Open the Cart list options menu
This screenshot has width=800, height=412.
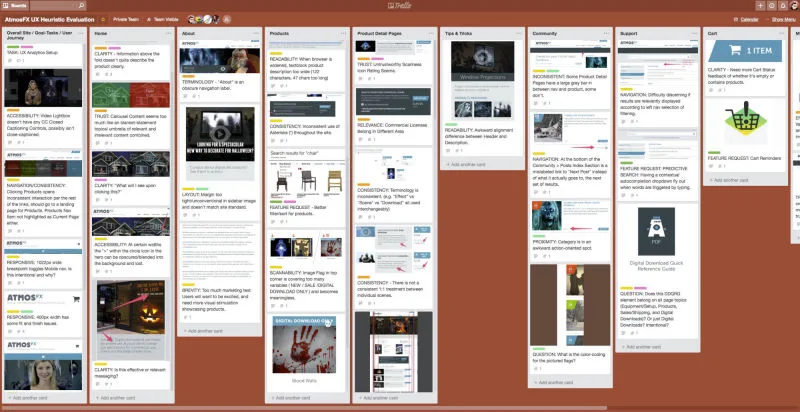pos(781,34)
